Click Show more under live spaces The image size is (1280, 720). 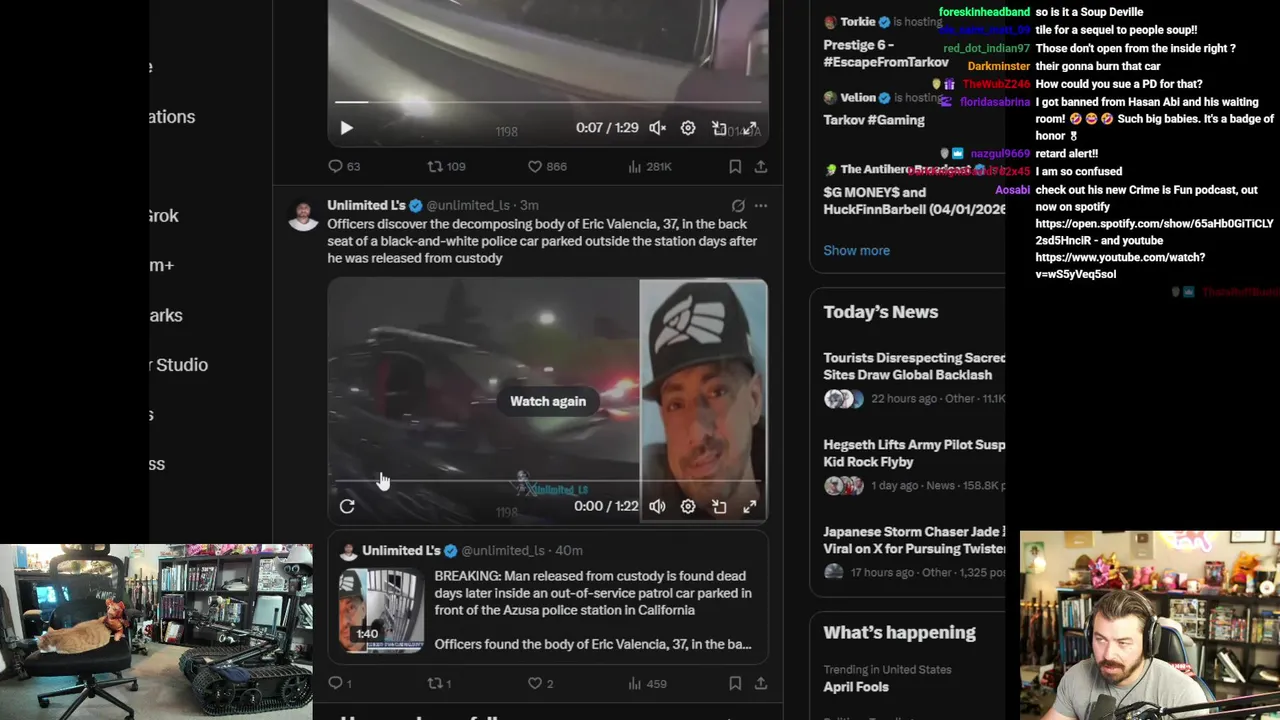[x=856, y=250]
